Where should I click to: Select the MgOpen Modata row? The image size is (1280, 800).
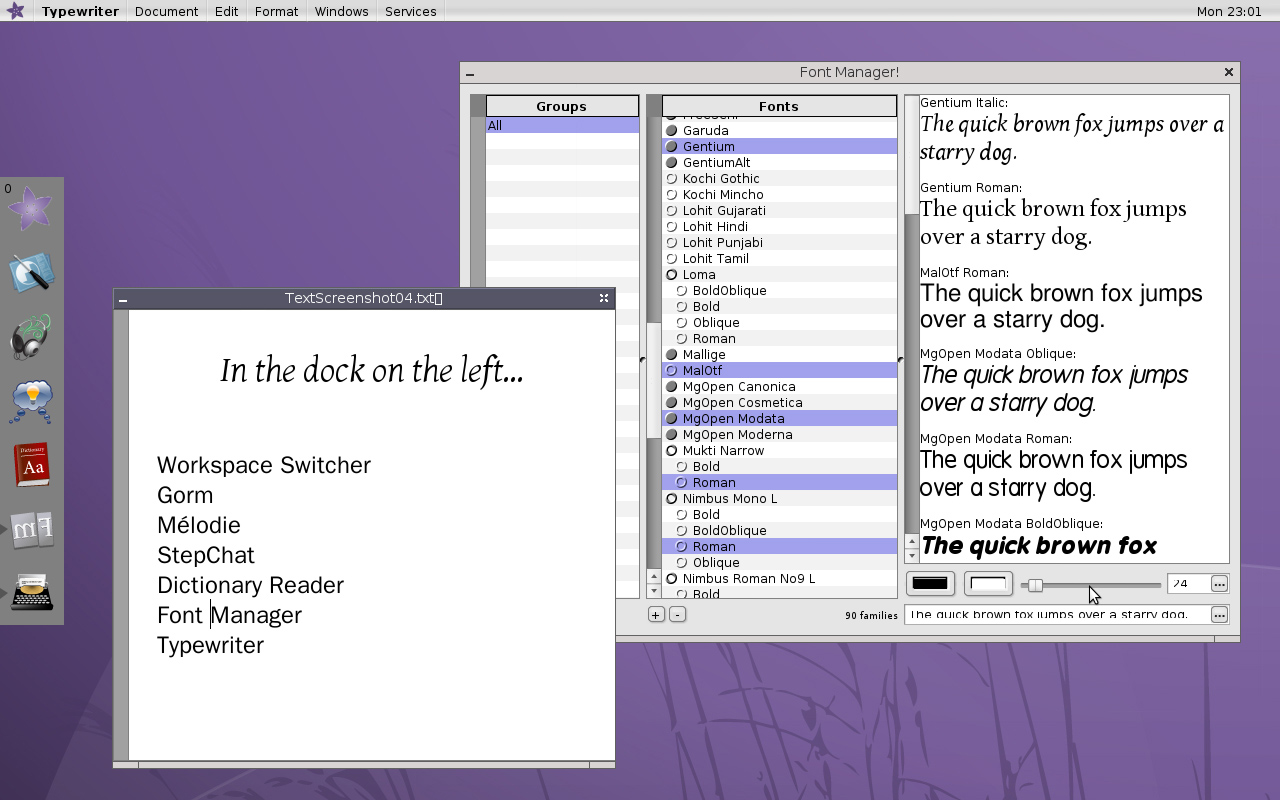pos(779,419)
